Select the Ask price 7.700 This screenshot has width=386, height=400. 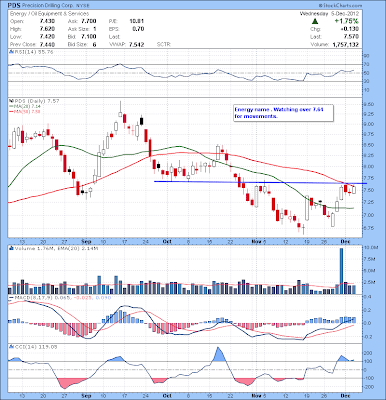point(89,21)
